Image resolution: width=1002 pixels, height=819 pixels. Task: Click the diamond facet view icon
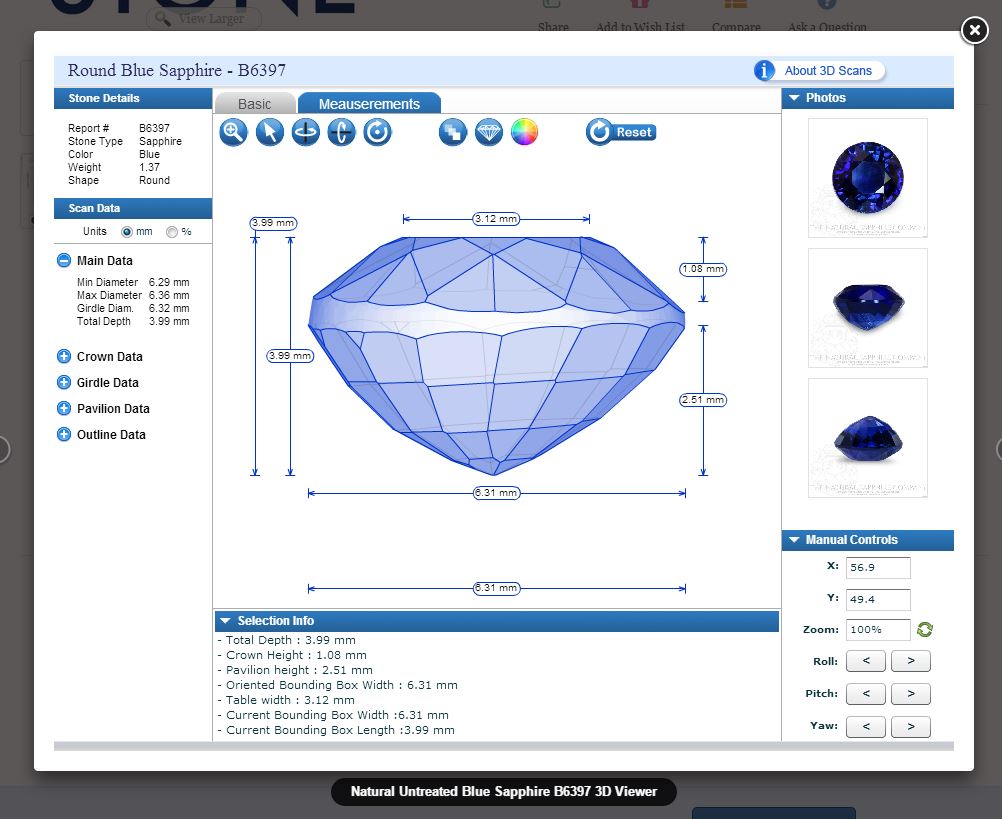tap(489, 132)
